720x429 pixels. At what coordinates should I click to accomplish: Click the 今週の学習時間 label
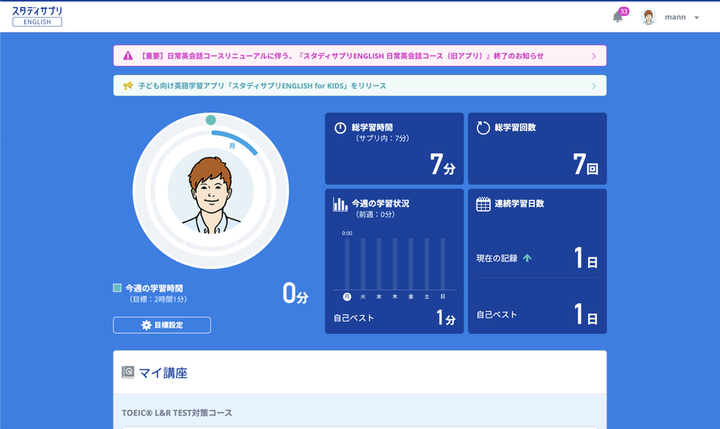pyautogui.click(x=154, y=288)
